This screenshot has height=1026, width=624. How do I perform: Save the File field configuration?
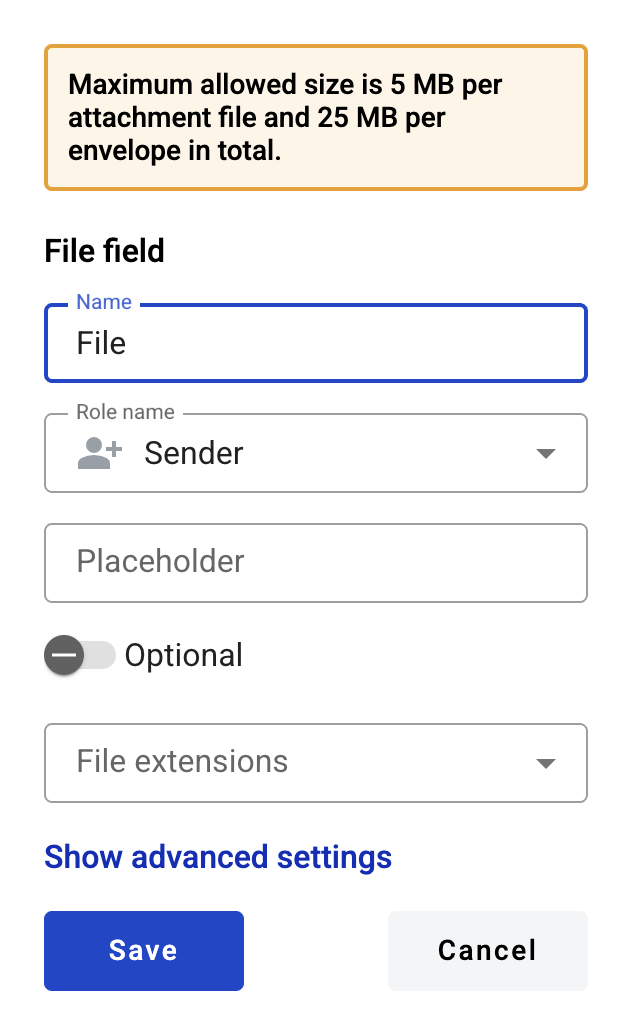tap(143, 951)
